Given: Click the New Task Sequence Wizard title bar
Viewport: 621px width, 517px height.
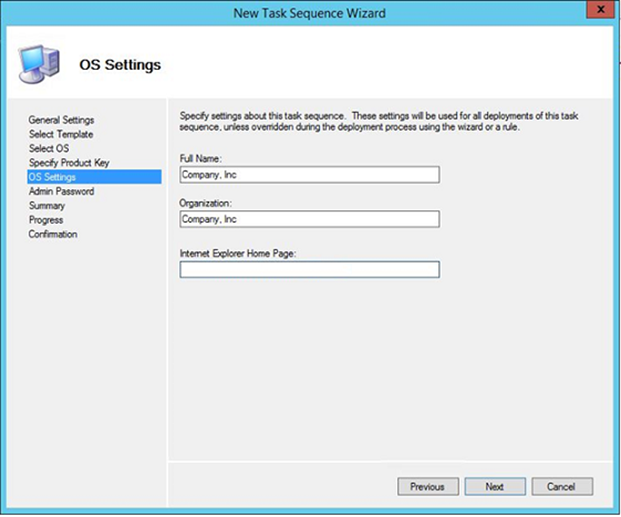Looking at the screenshot, I should [308, 12].
